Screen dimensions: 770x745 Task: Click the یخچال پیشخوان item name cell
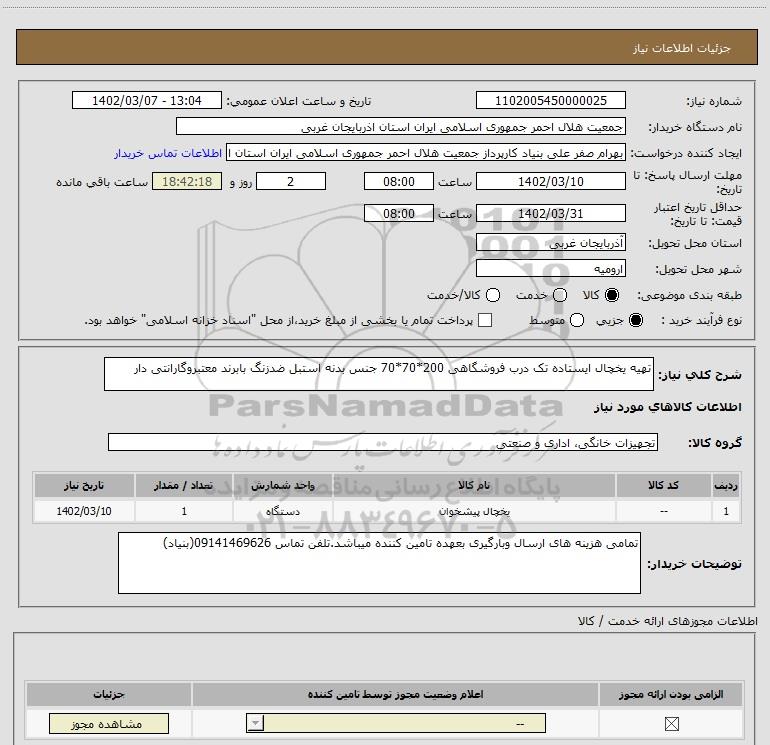pyautogui.click(x=474, y=511)
